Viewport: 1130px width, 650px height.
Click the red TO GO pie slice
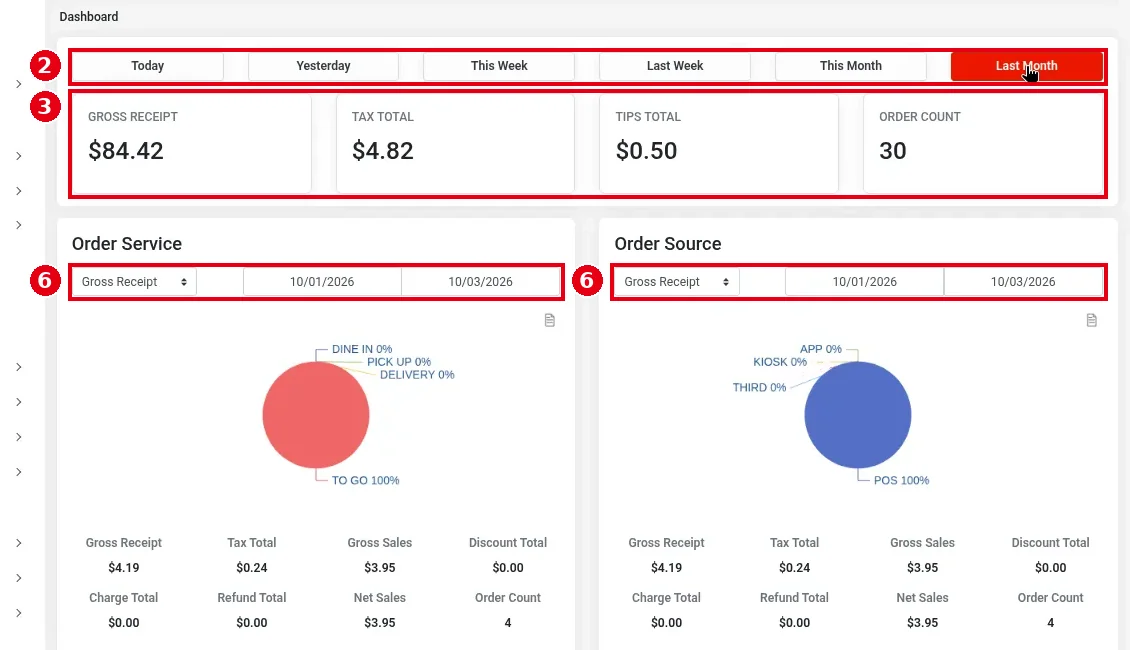click(x=316, y=415)
